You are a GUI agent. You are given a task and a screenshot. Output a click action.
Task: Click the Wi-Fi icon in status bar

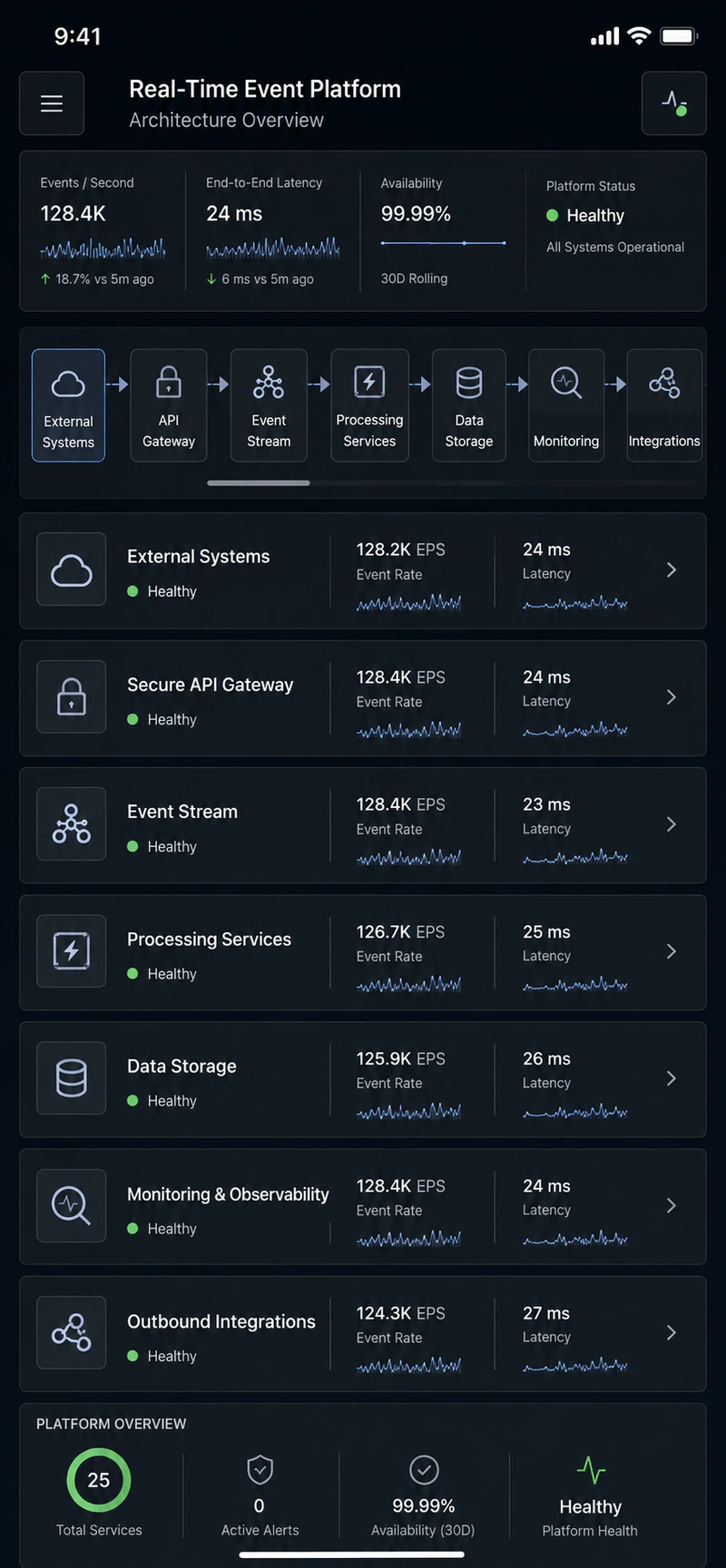pyautogui.click(x=640, y=36)
